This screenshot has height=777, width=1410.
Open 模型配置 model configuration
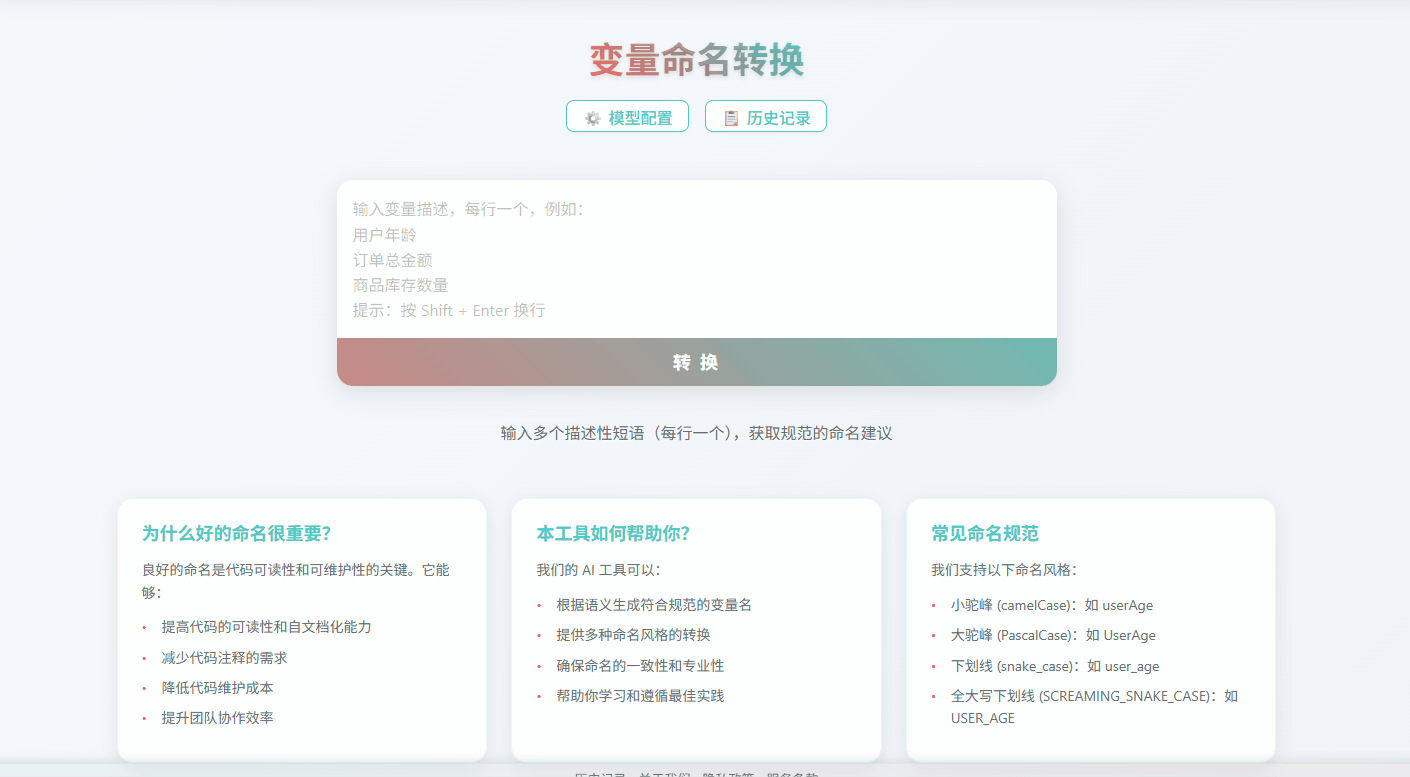(627, 116)
